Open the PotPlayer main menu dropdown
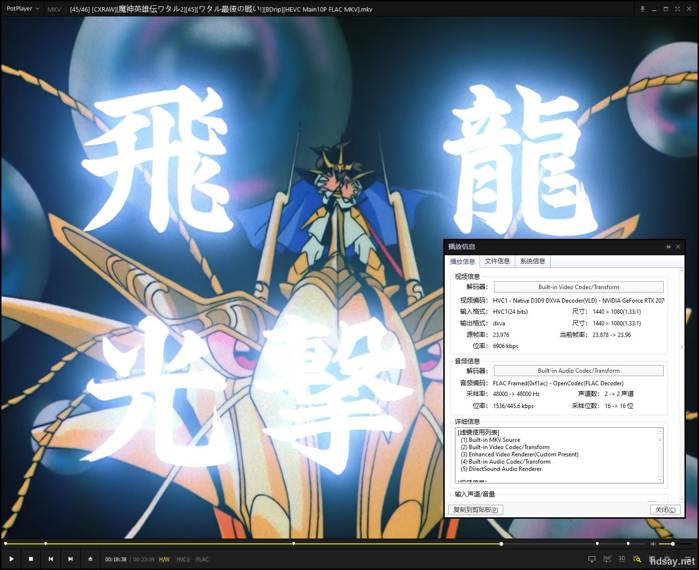This screenshot has height=570, width=699. coord(22,8)
